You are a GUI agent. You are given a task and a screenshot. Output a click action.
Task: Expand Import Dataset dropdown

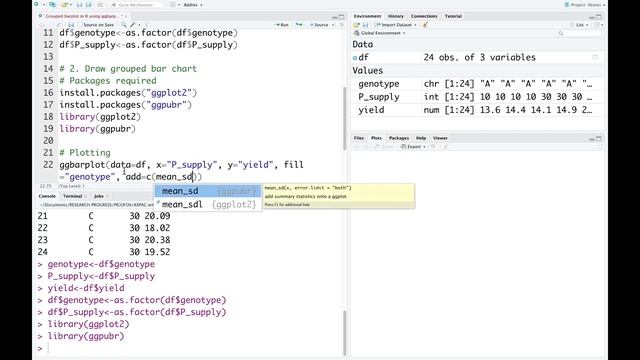pos(396,25)
